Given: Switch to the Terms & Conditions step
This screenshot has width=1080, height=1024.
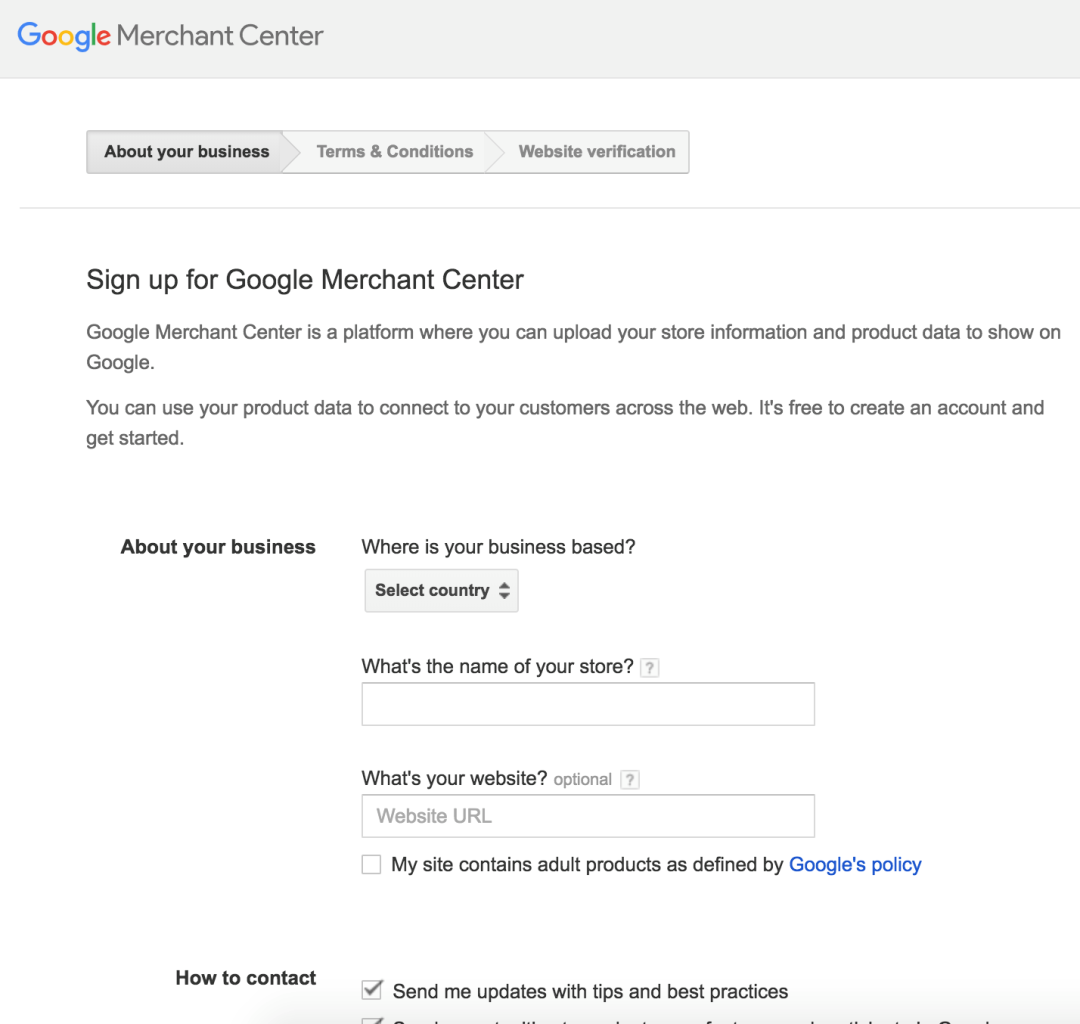Looking at the screenshot, I should coord(394,151).
